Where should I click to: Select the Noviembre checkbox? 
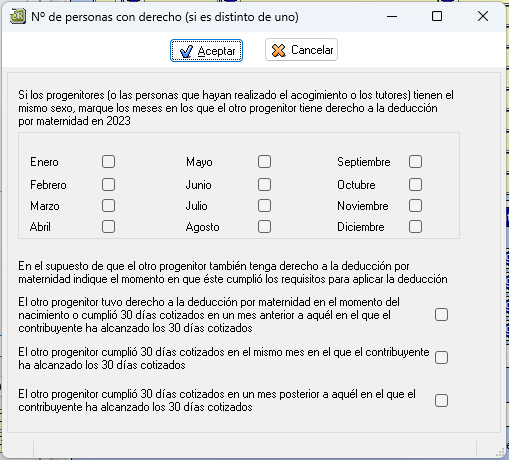click(x=415, y=206)
